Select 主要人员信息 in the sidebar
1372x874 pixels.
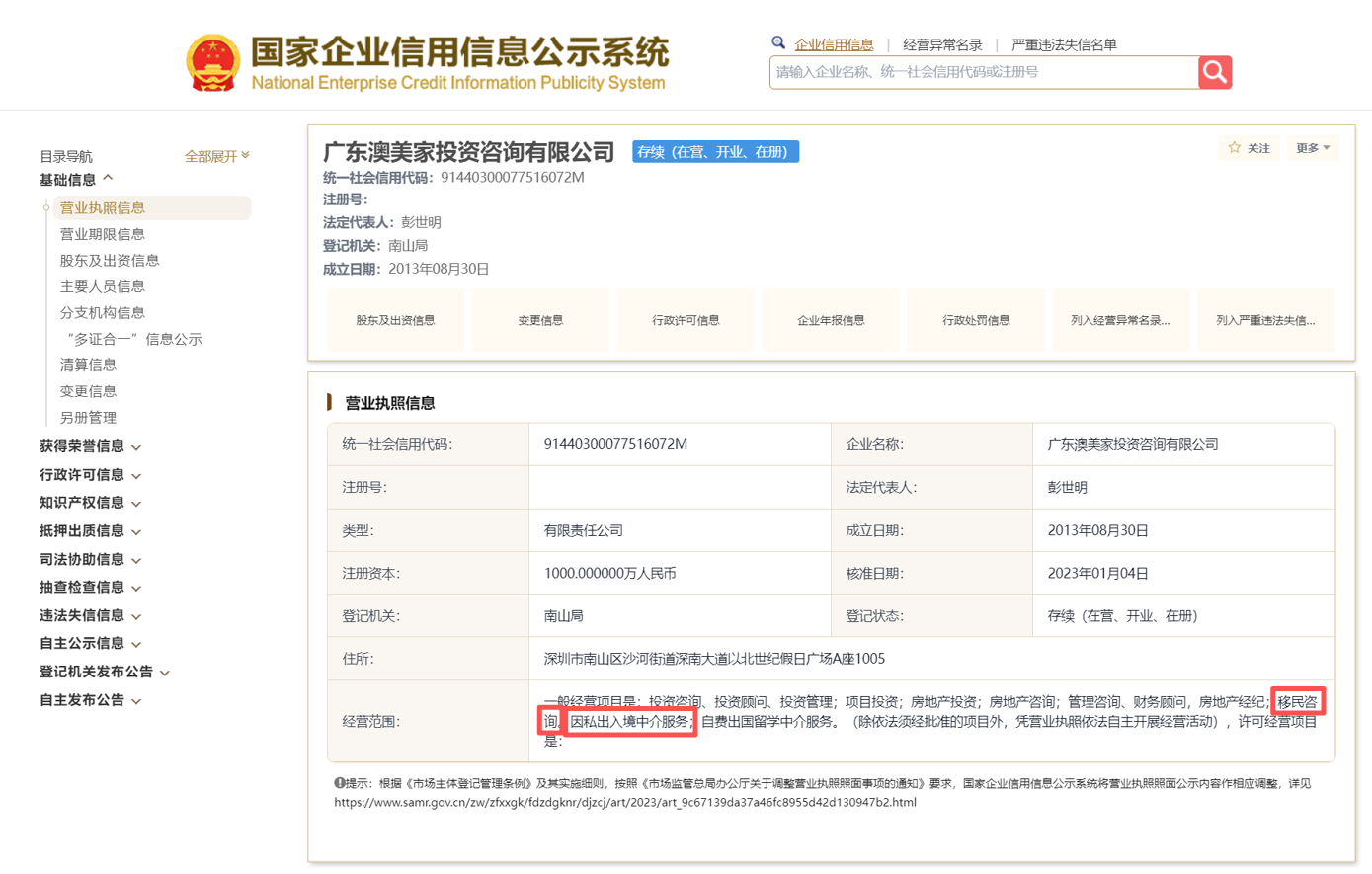[x=103, y=286]
